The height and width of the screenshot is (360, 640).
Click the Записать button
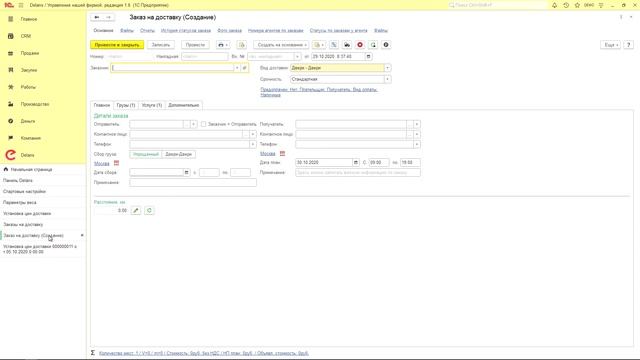click(161, 45)
